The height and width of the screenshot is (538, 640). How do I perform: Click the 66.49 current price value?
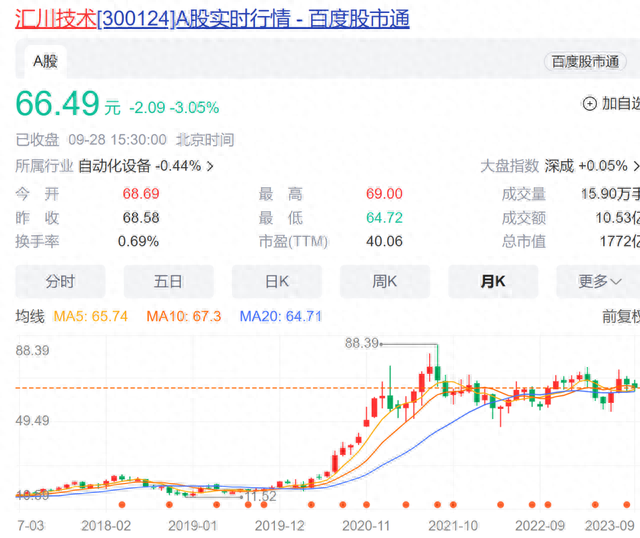point(57,104)
